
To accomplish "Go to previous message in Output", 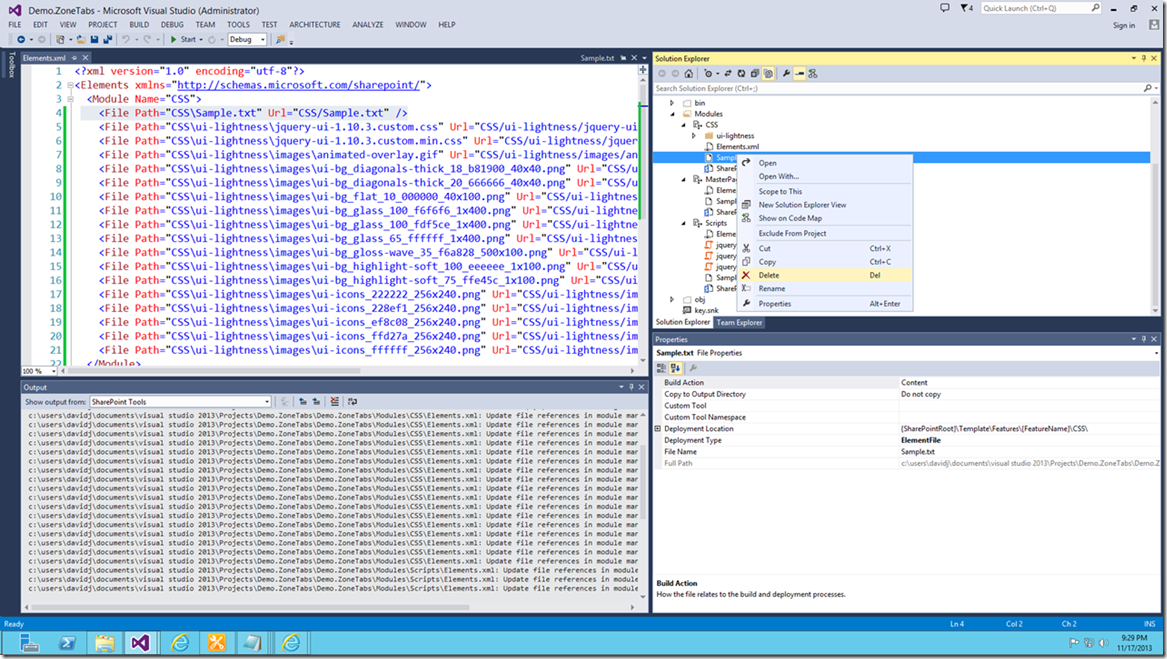I will [x=303, y=401].
